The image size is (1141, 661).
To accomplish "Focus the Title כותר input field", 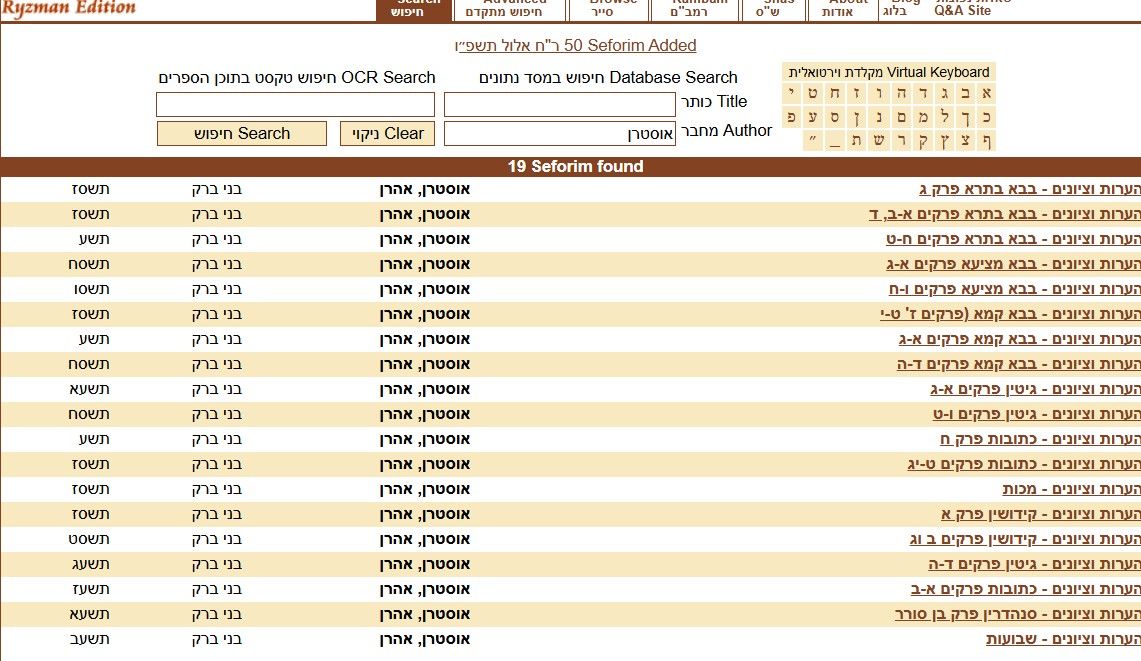I will point(560,105).
